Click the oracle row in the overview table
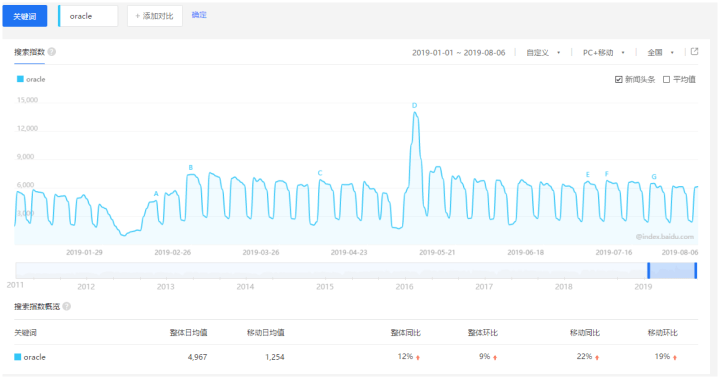This screenshot has width=720, height=379. [356, 357]
